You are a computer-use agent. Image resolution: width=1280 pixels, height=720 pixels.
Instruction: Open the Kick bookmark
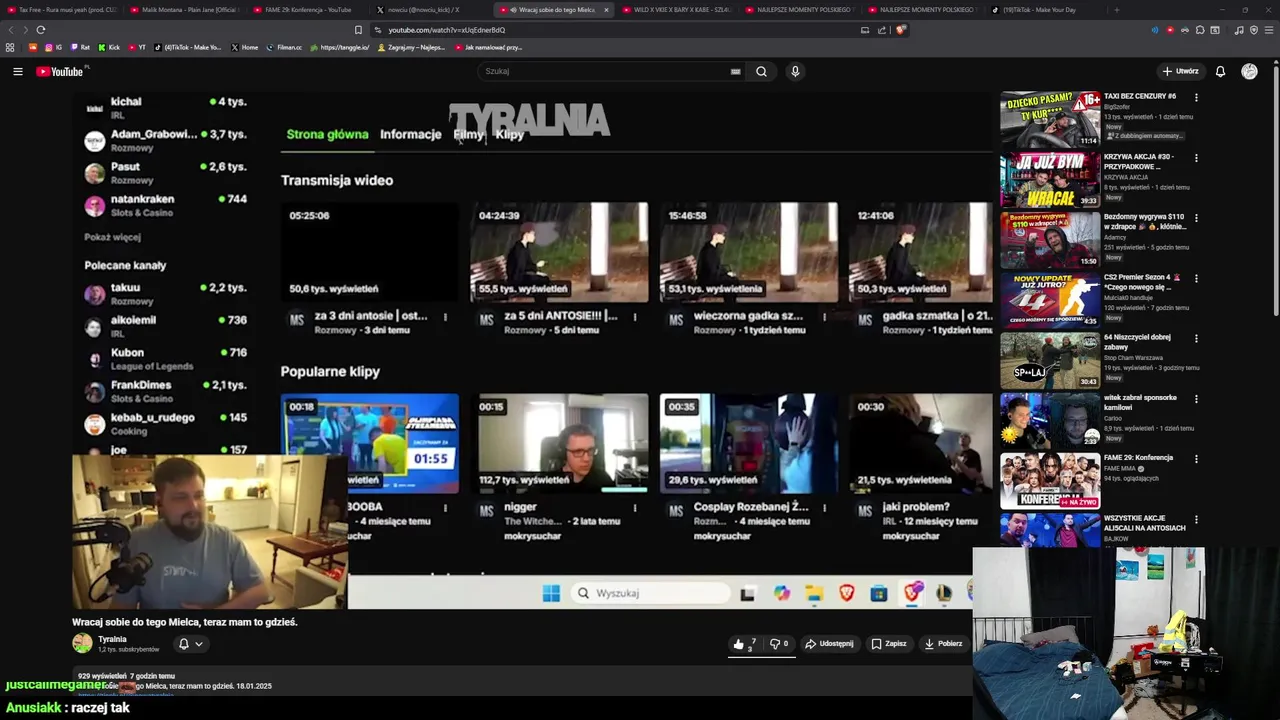tap(110, 47)
